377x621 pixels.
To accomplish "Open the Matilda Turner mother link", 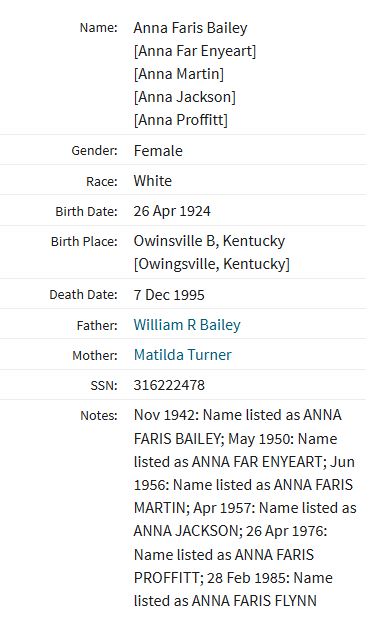I will 183,355.
